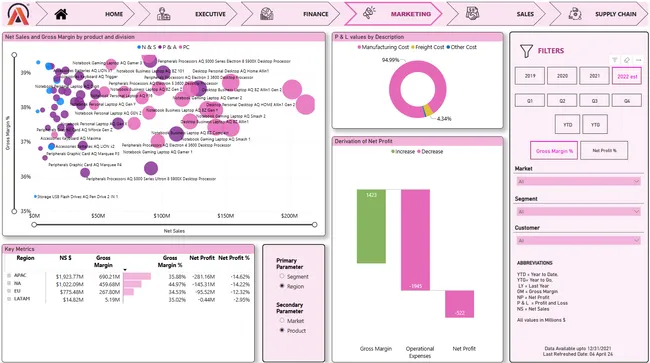Click the 44.97% Gross Margin % cell
Image resolution: width=650 pixels, height=363 pixels.
pos(177,284)
